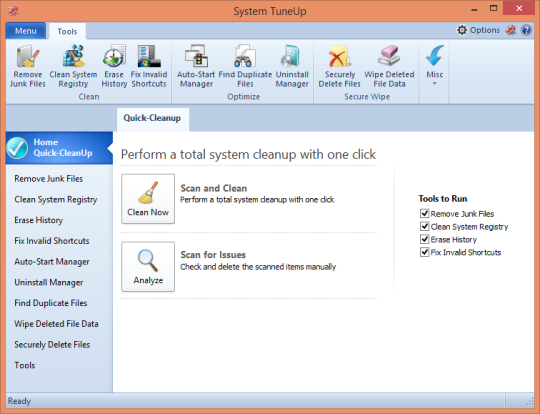
Task: Expand the Misc dropdown in ribbon
Action: point(435,66)
